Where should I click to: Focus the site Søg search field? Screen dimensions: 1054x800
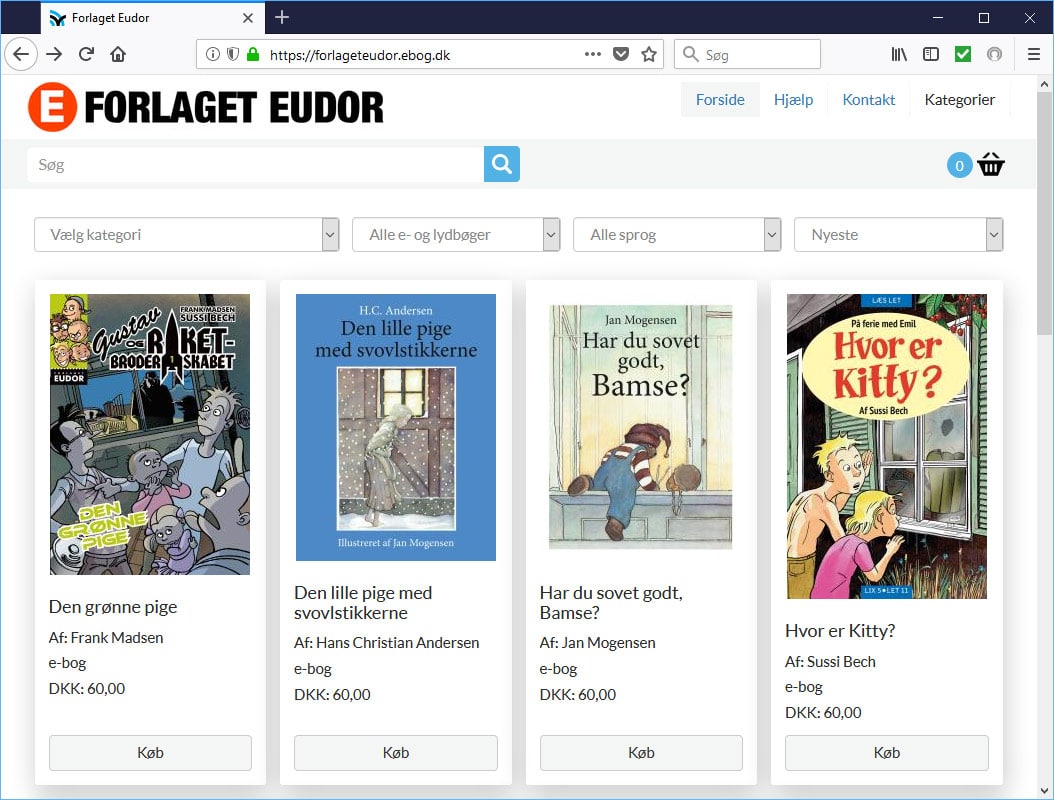click(x=255, y=164)
